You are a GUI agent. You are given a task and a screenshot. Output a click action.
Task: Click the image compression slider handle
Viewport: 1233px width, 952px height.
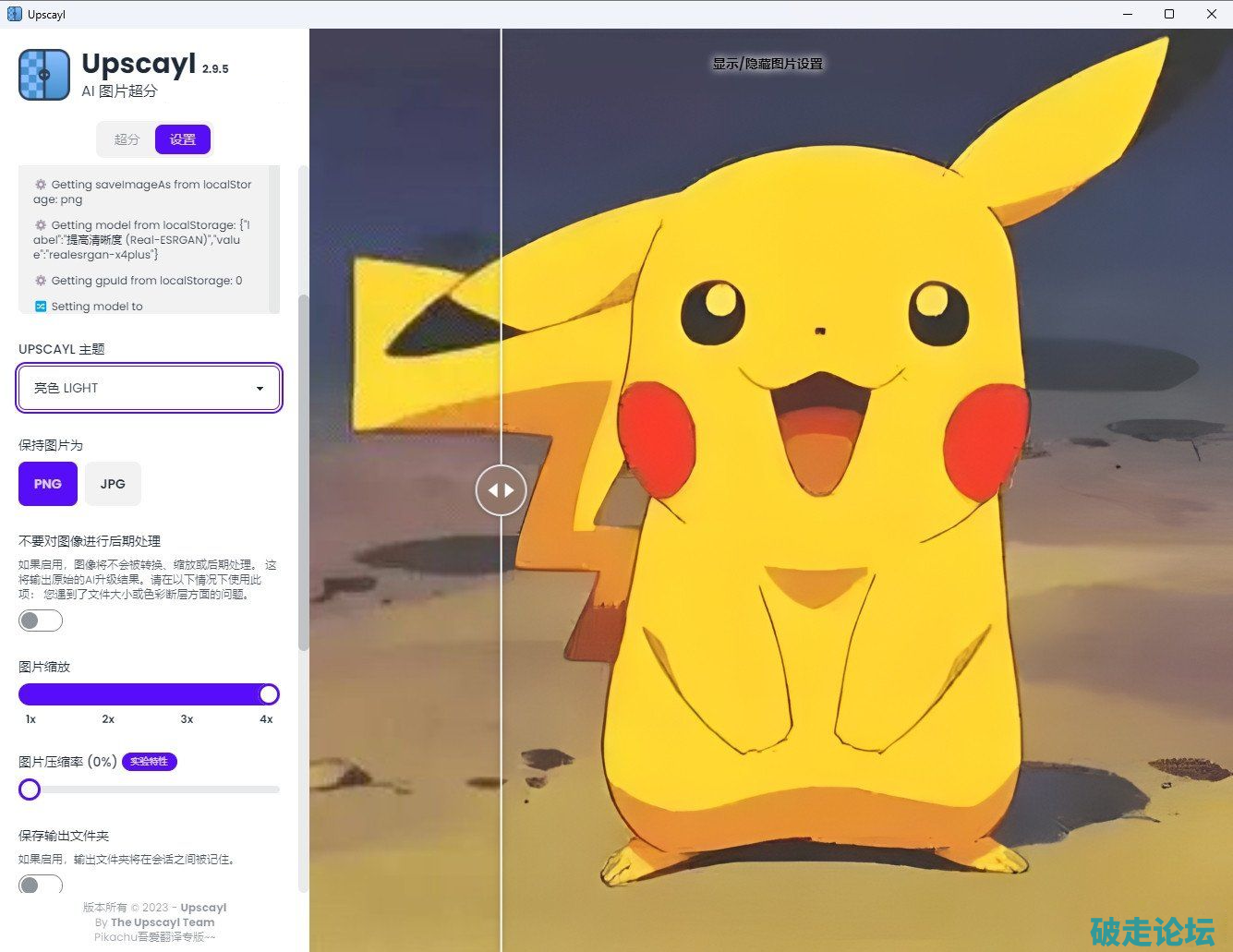[x=30, y=789]
